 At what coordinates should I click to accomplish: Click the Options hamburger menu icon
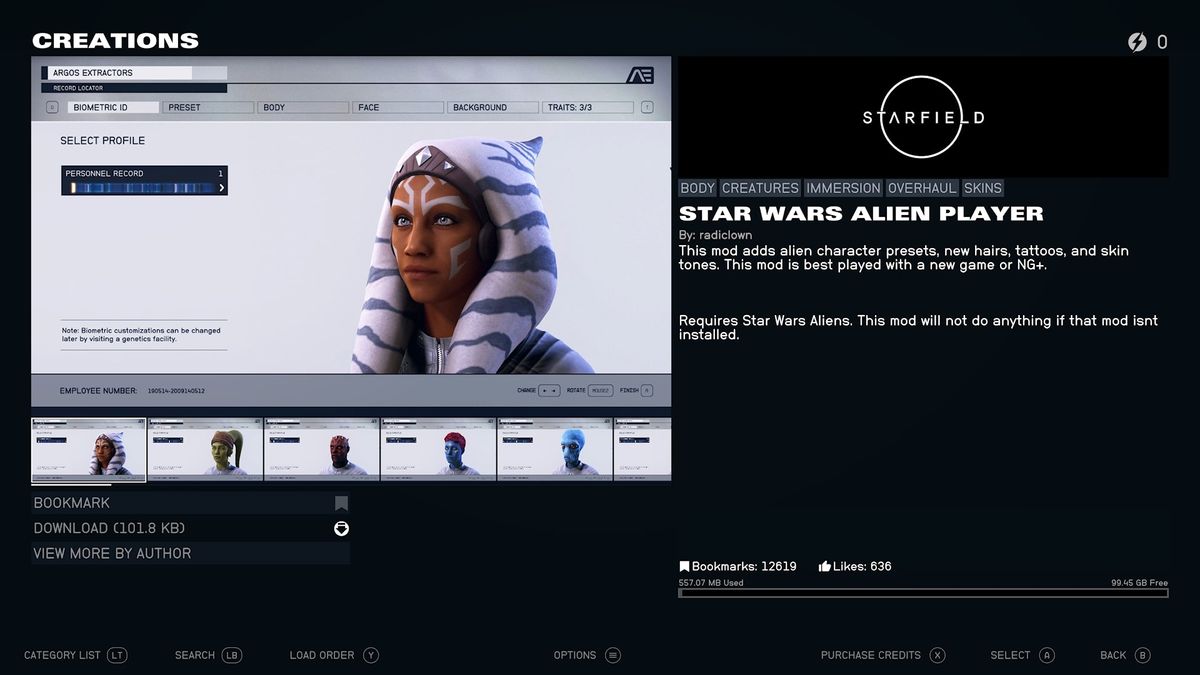pos(613,655)
